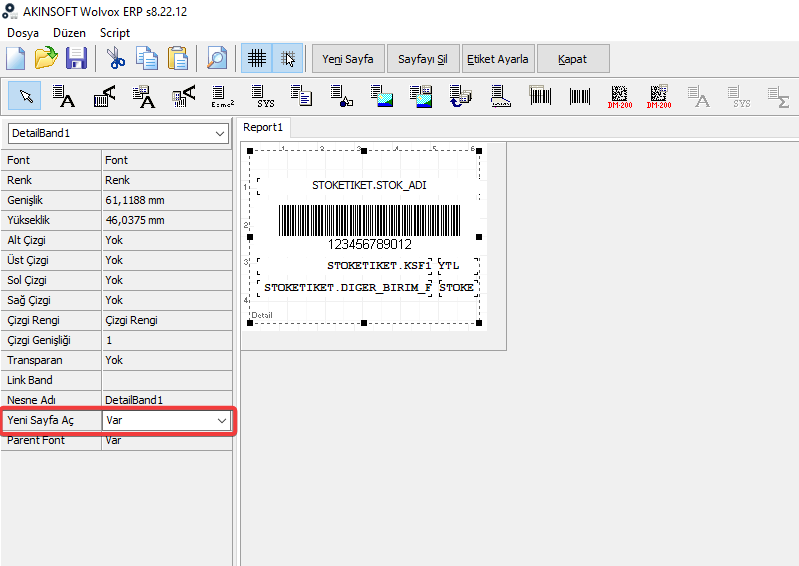The width and height of the screenshot is (799, 566).
Task: Select the Transparan property value
Action: pos(167,360)
